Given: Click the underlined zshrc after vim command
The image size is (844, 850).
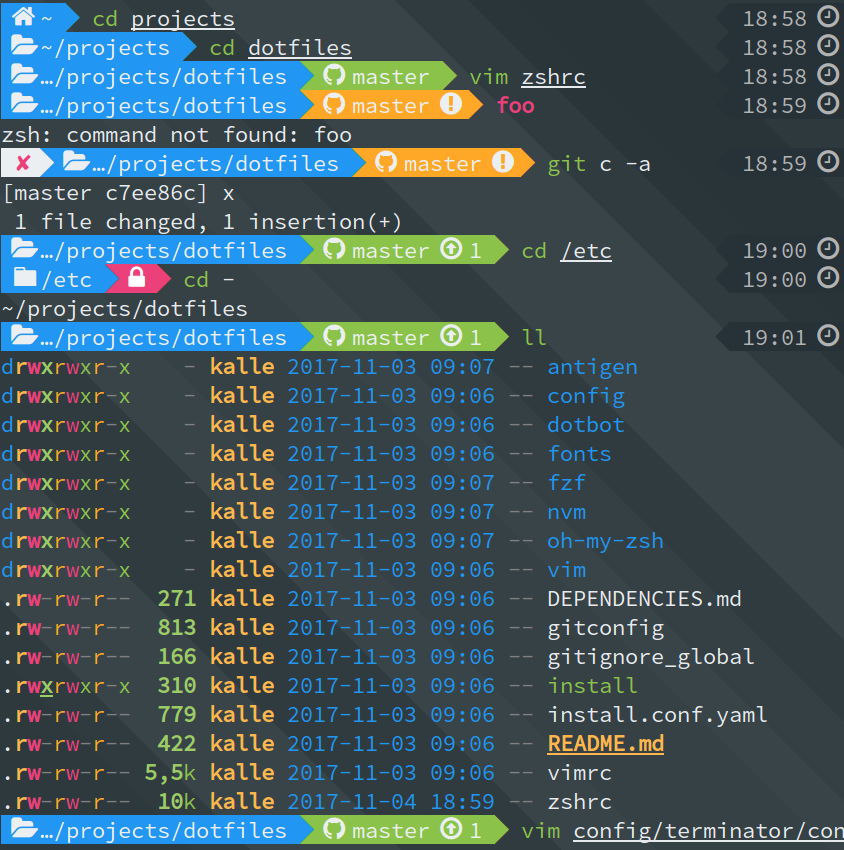Looking at the screenshot, I should tap(553, 76).
